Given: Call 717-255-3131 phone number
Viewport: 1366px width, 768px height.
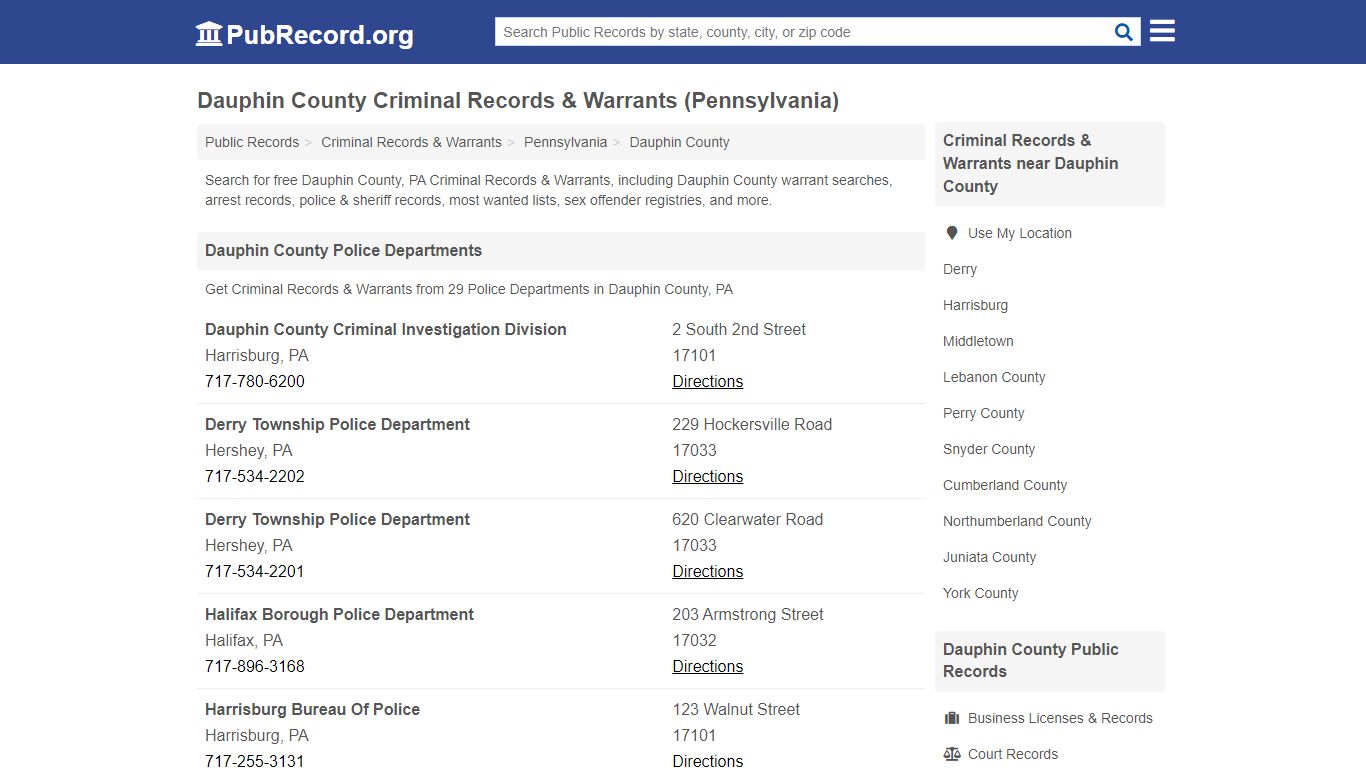Looking at the screenshot, I should pyautogui.click(x=255, y=760).
